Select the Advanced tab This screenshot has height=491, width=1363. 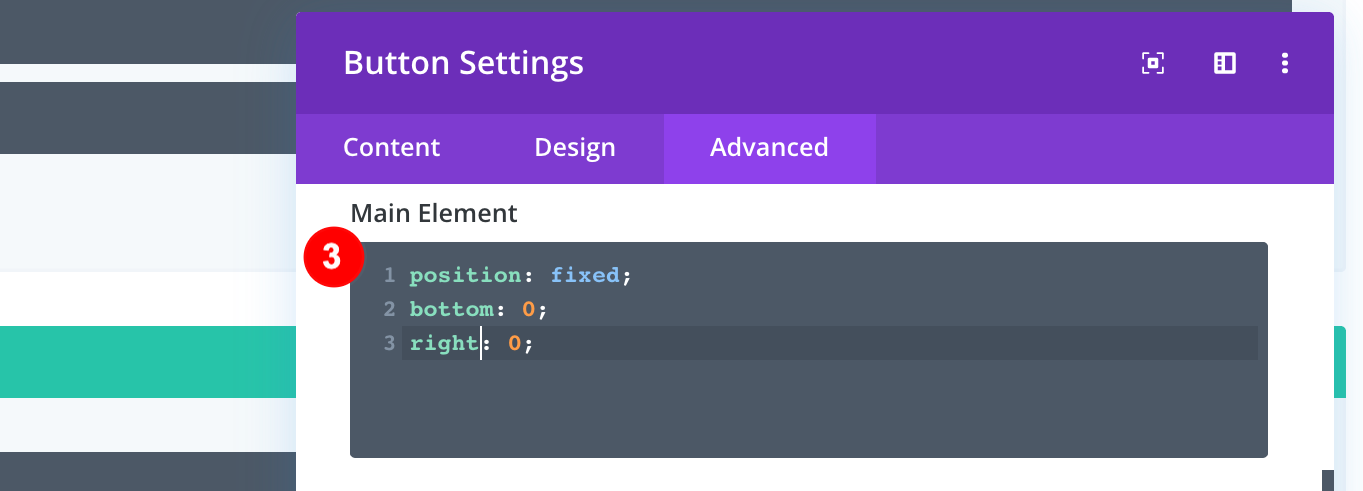(769, 148)
